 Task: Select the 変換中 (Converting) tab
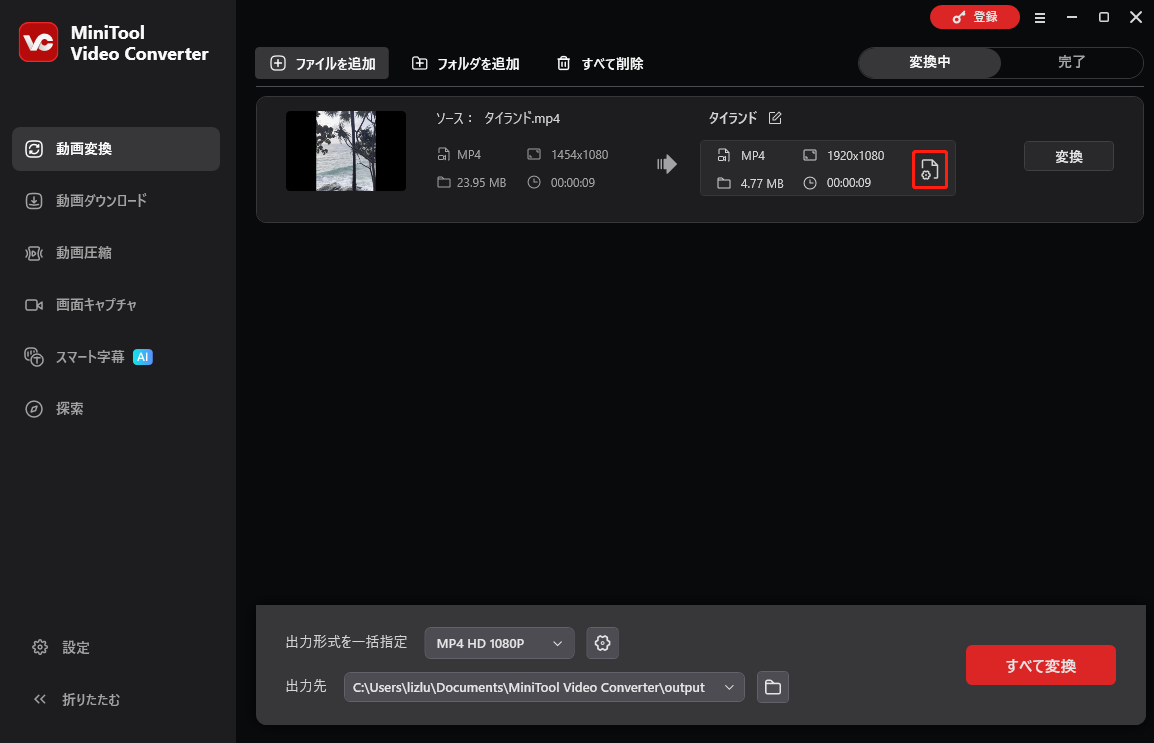coord(928,62)
